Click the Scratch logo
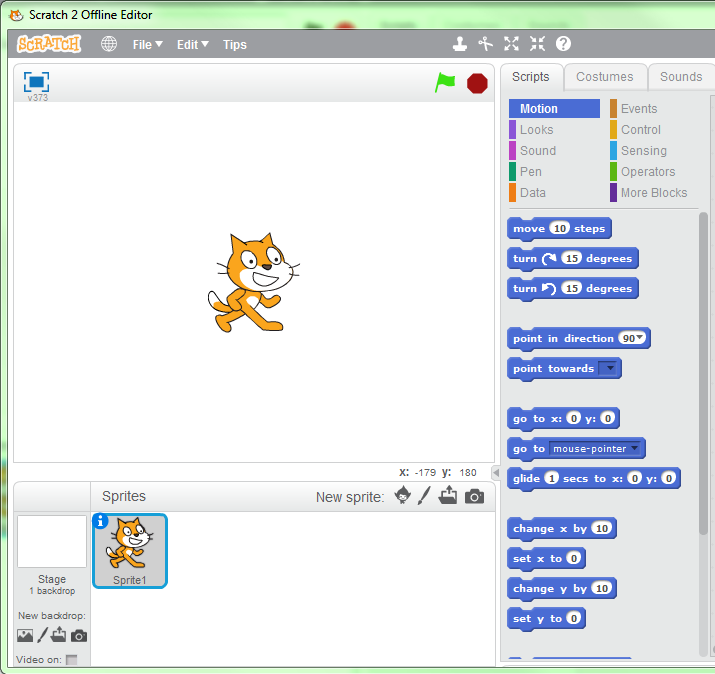Screen dimensions: 715x674 pos(49,44)
